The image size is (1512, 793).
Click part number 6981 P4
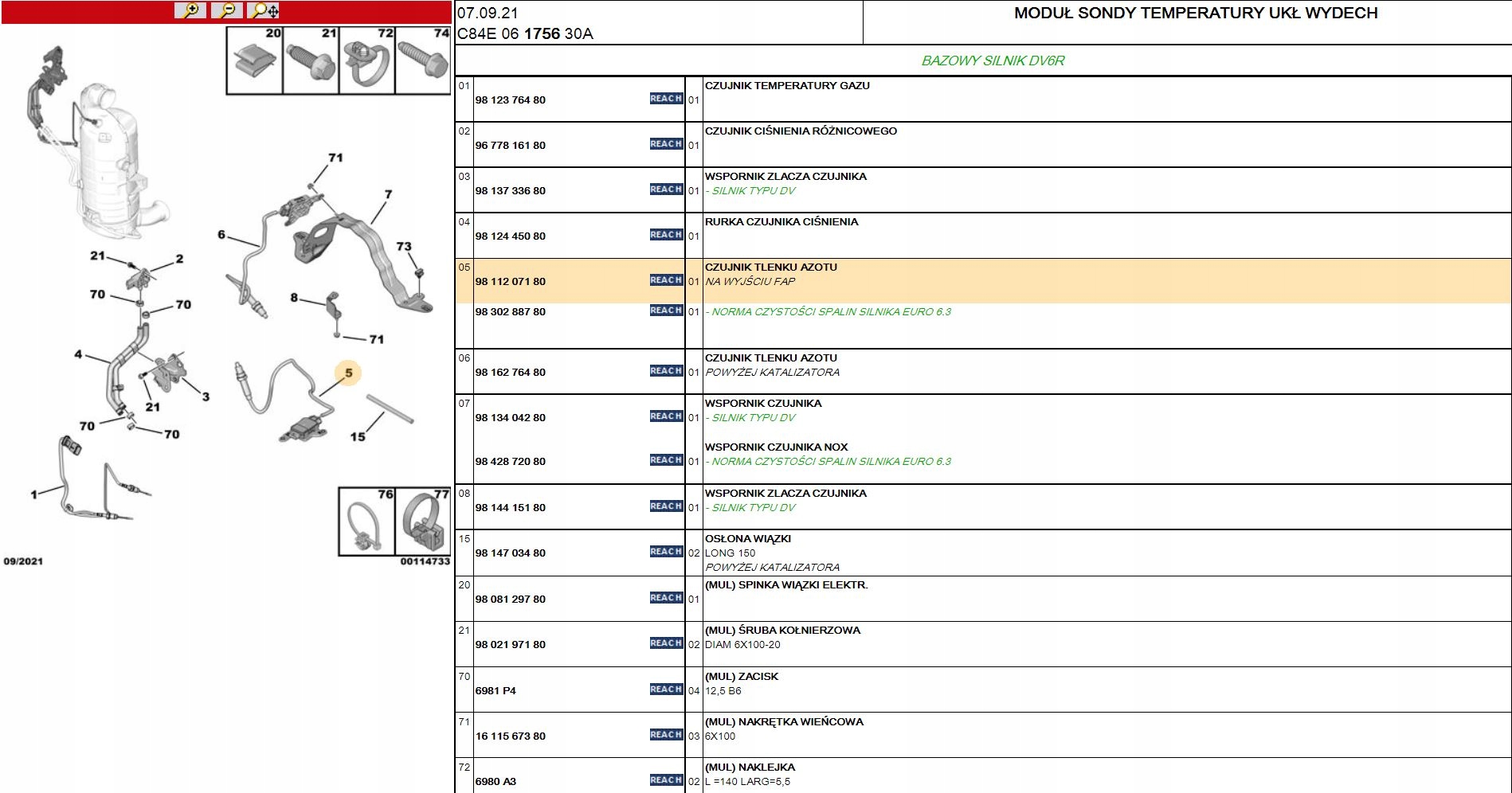(496, 691)
